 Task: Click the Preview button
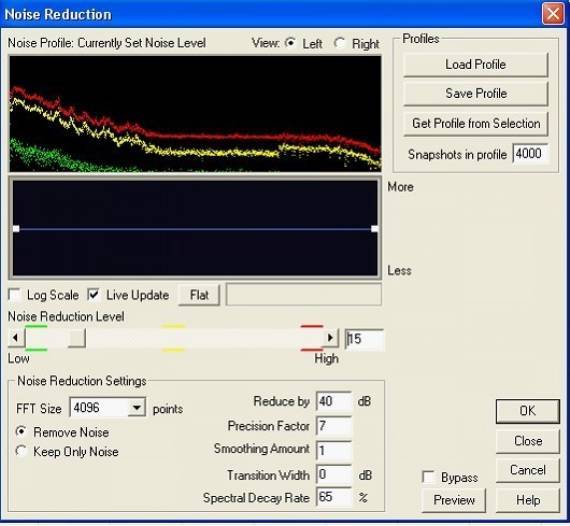[454, 500]
